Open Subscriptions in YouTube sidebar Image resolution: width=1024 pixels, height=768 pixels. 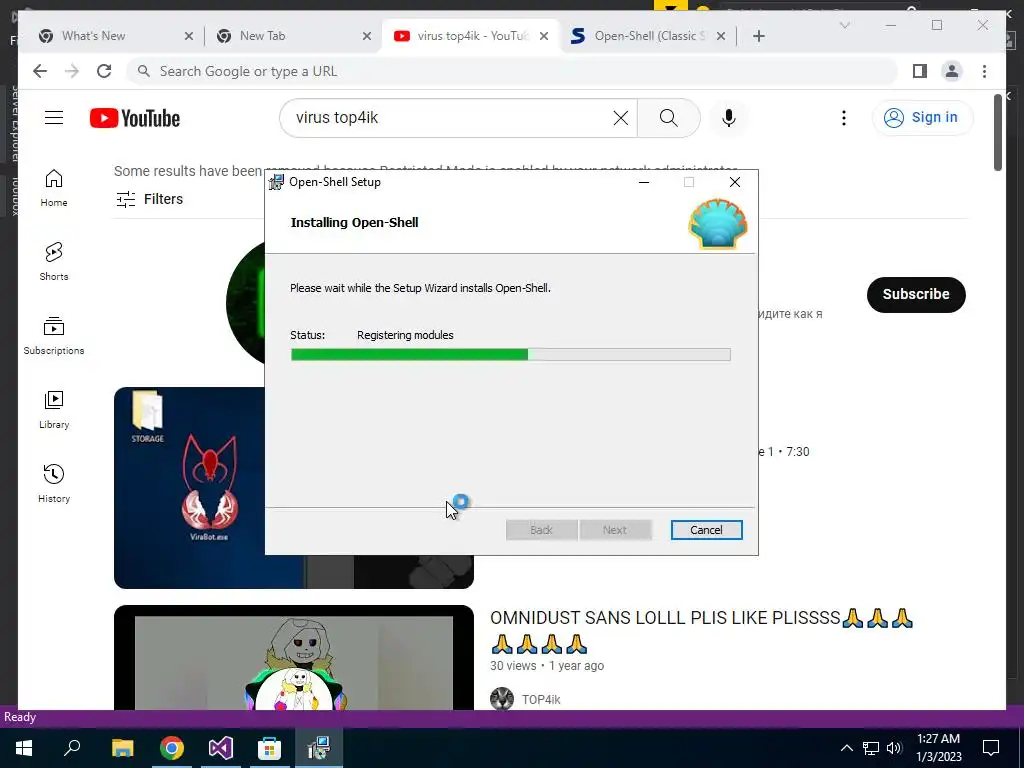tap(54, 336)
